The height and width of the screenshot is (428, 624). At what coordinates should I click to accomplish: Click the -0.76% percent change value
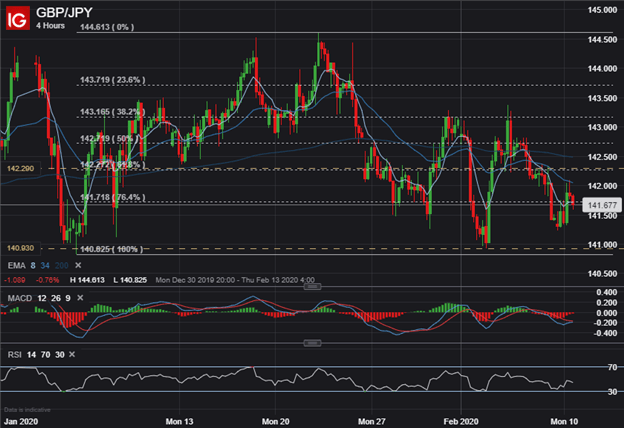point(47,280)
